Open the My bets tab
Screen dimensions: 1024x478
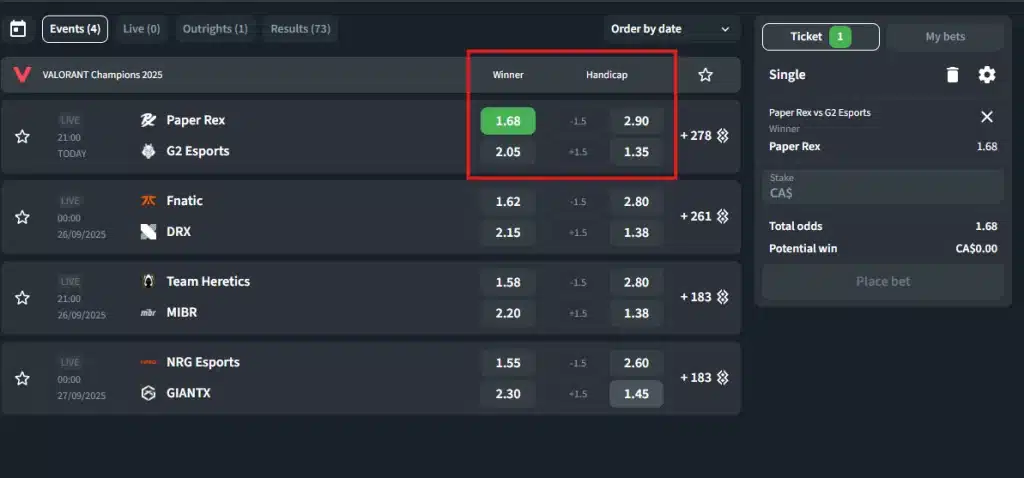[945, 37]
